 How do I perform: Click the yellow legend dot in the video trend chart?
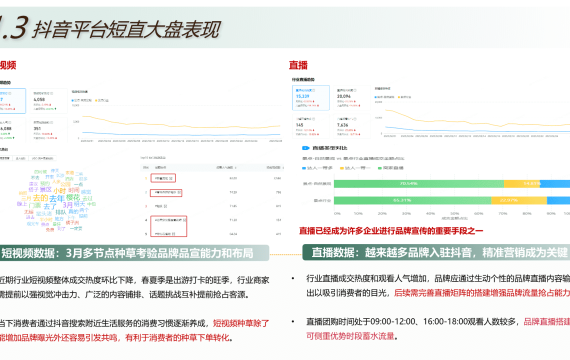click(x=96, y=100)
